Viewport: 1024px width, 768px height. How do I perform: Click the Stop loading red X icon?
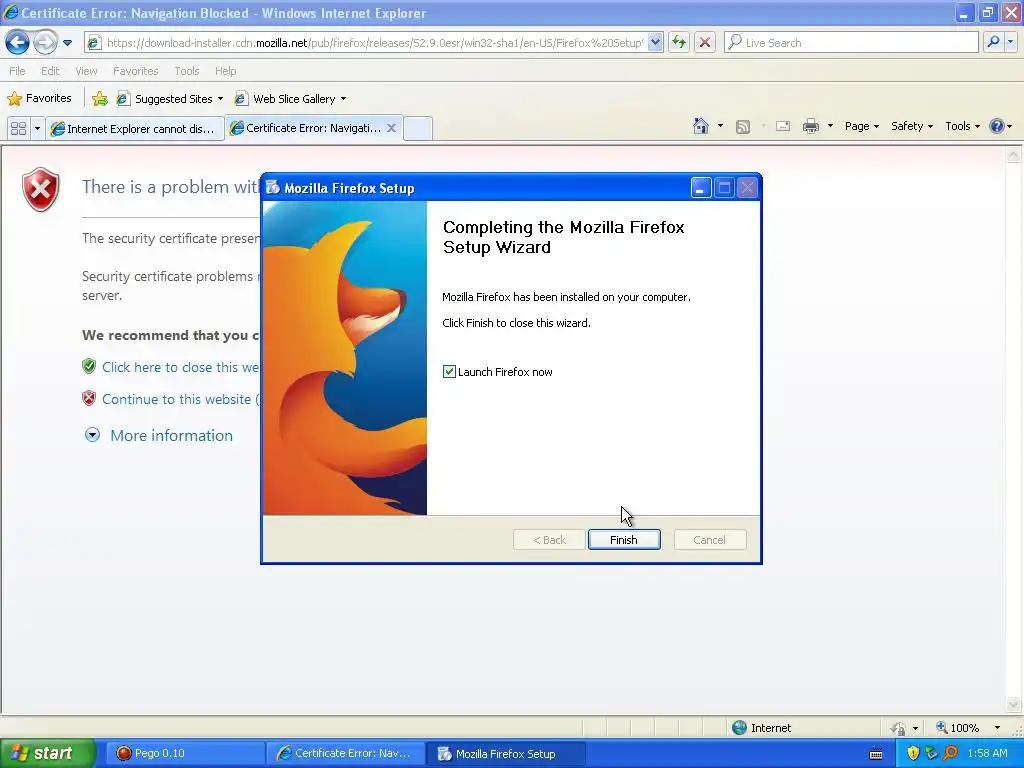click(705, 42)
